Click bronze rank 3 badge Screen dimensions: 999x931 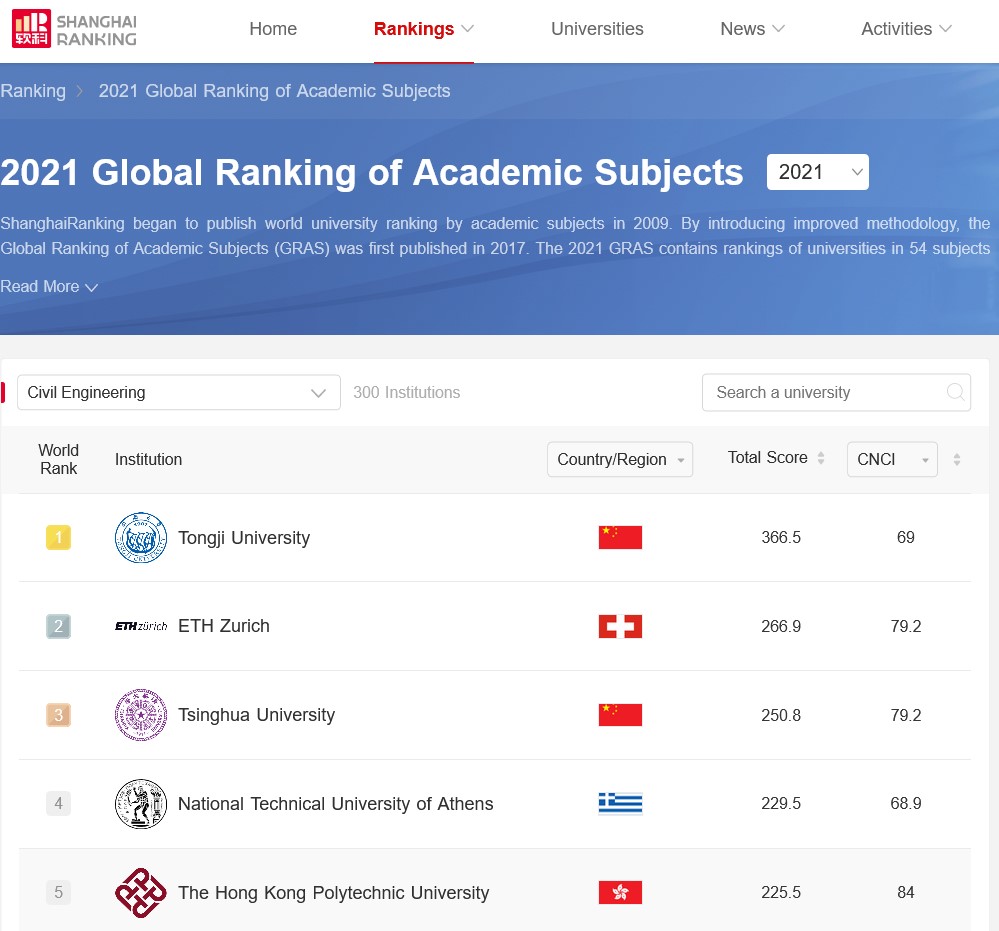59,714
